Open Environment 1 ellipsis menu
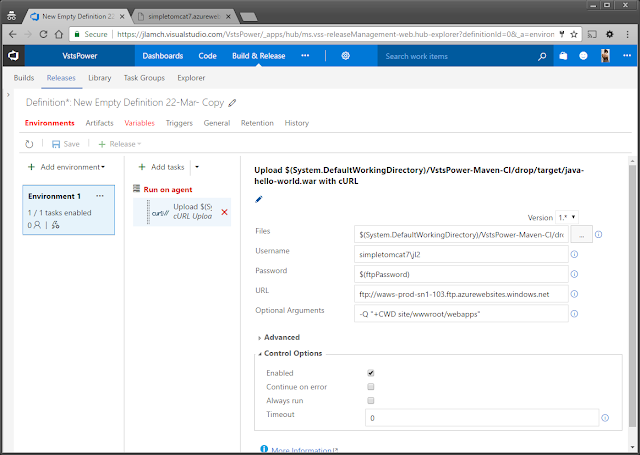640x455 pixels. [100, 196]
